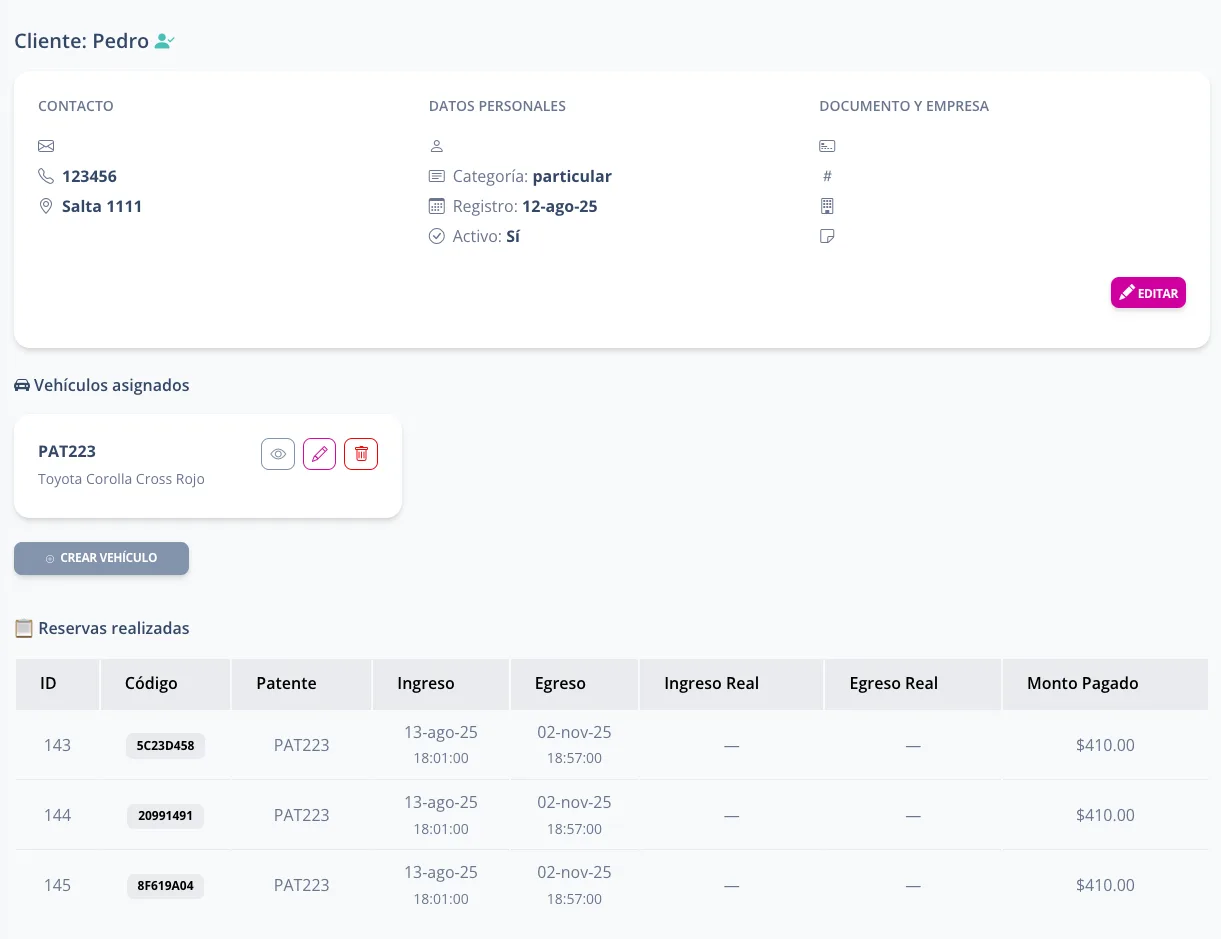1221x939 pixels.
Task: Click the check-circle icon beside Activo
Action: pos(436,237)
